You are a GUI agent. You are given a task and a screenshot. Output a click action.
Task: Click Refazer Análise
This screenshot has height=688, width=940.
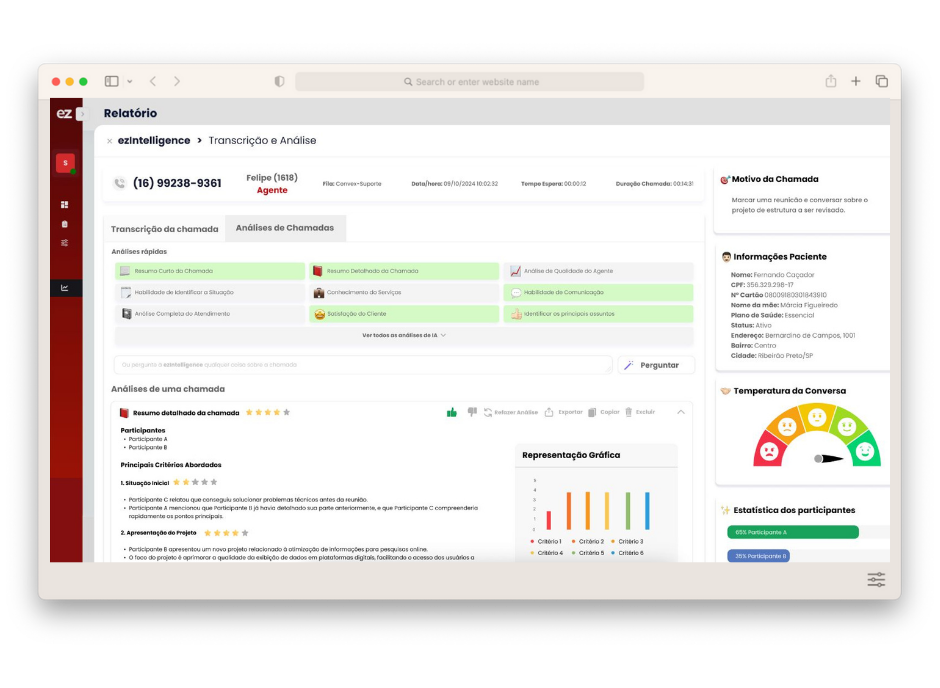[511, 412]
